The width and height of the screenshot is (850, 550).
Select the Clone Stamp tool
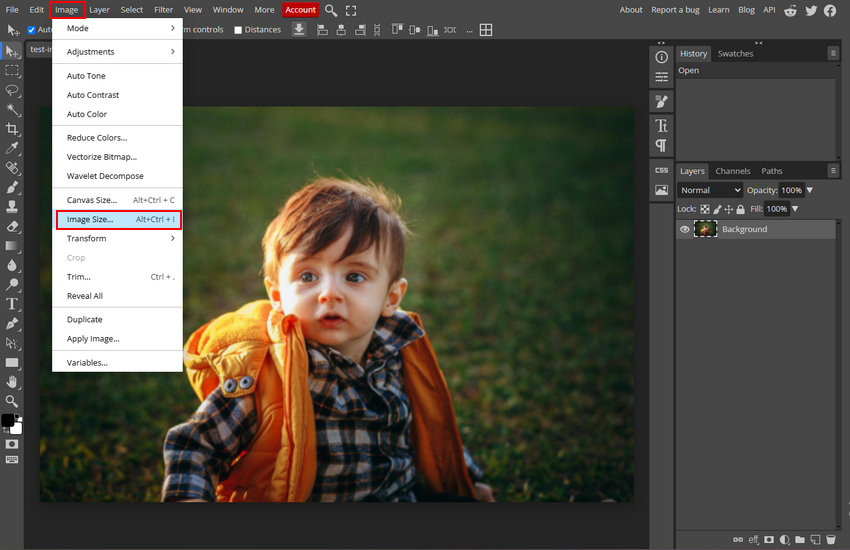11,206
